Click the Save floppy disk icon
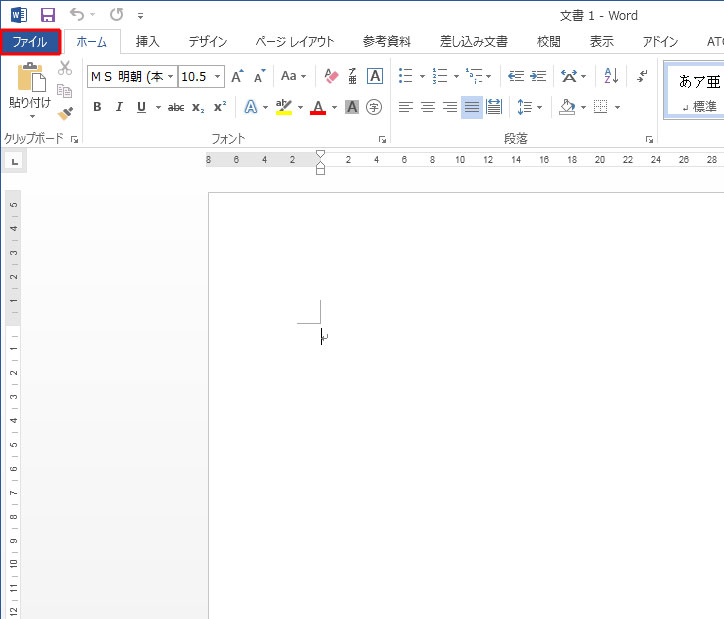Viewport: 724px width, 619px height. click(x=48, y=15)
